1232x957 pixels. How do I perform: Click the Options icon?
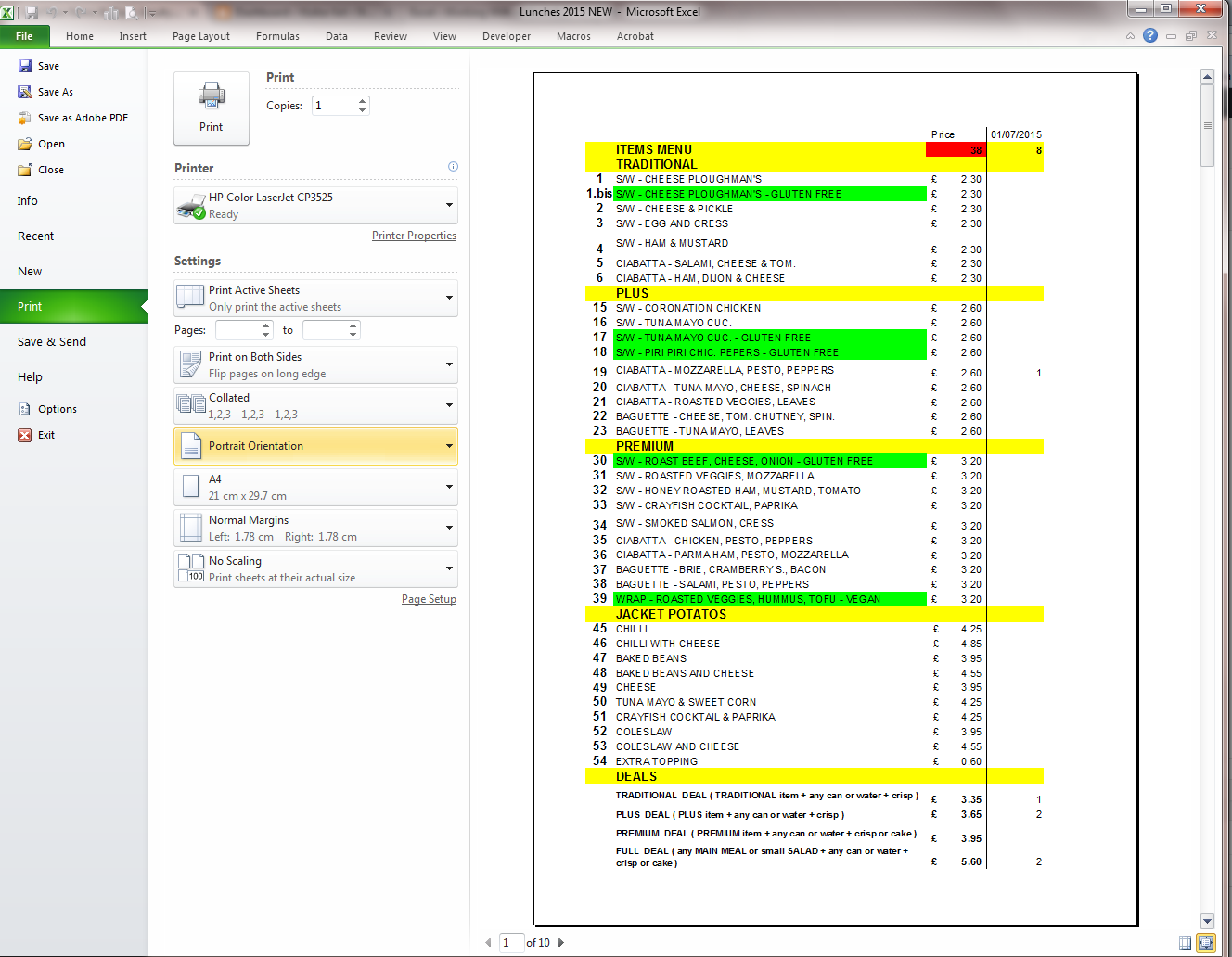coord(25,409)
